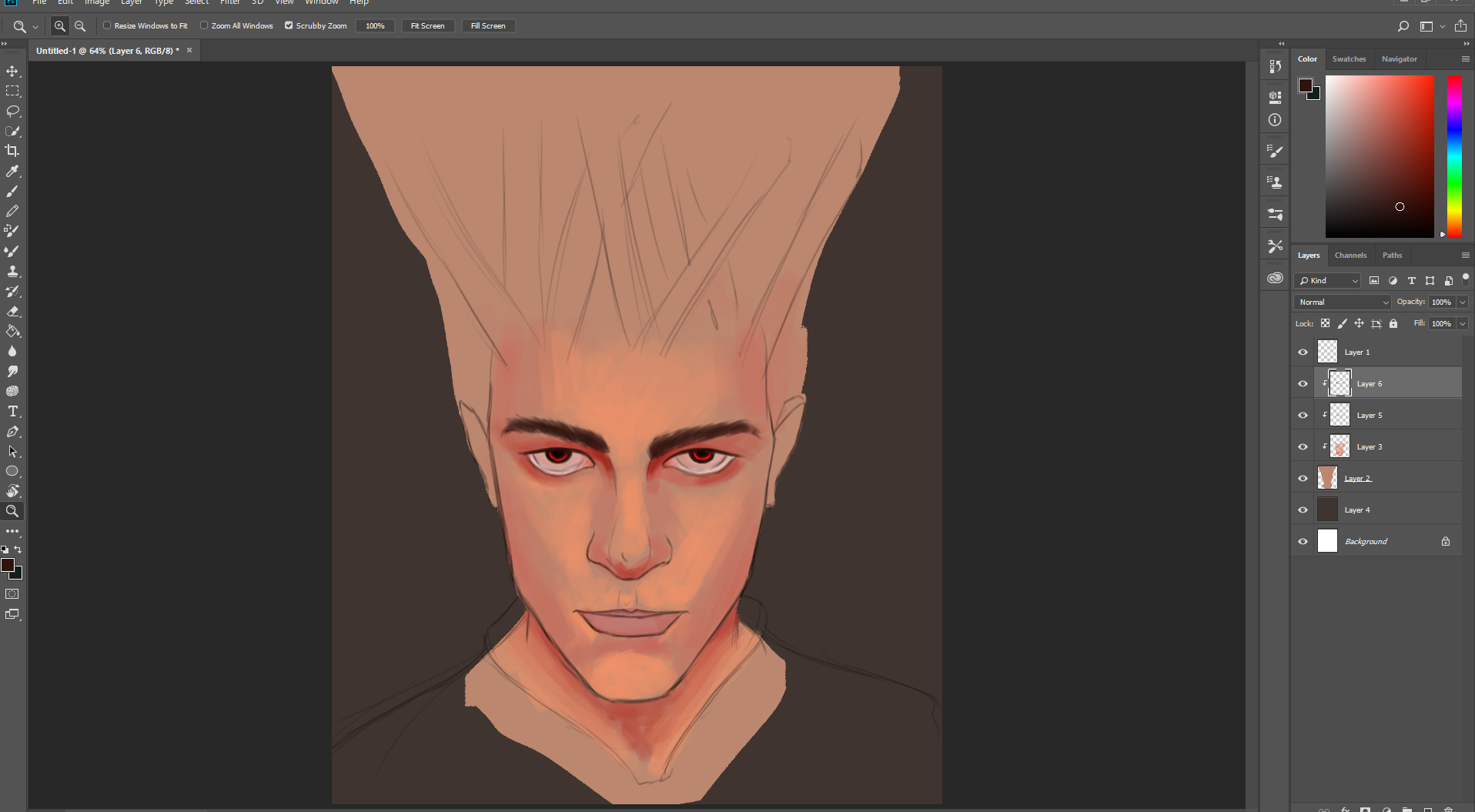Select the Lasso tool
Screen dimensions: 1475x812
pyautogui.click(x=12, y=111)
